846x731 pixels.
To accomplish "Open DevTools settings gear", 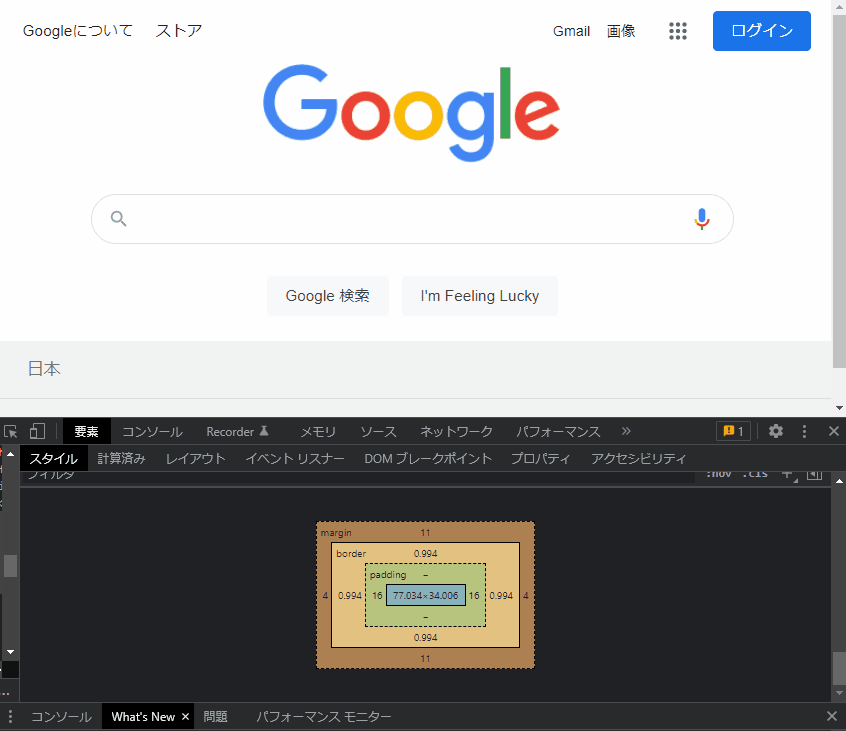I will click(776, 431).
